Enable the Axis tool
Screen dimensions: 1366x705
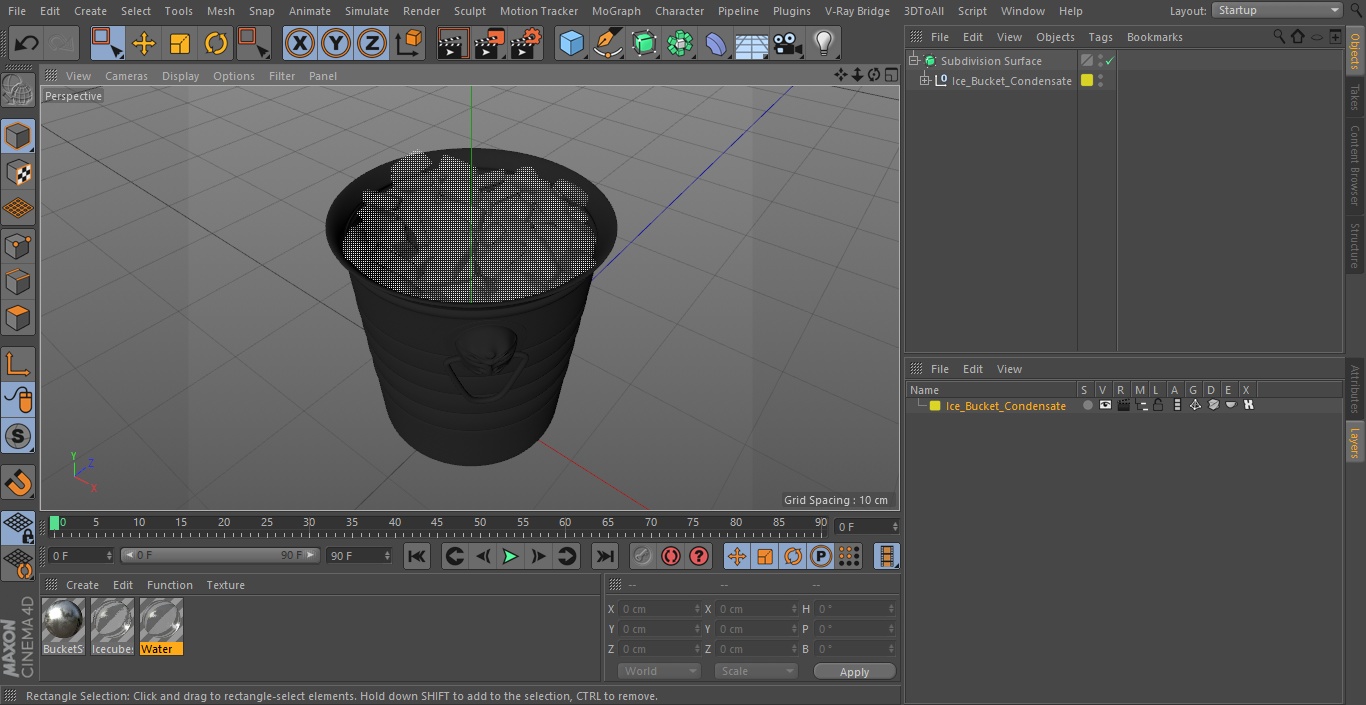tap(19, 363)
